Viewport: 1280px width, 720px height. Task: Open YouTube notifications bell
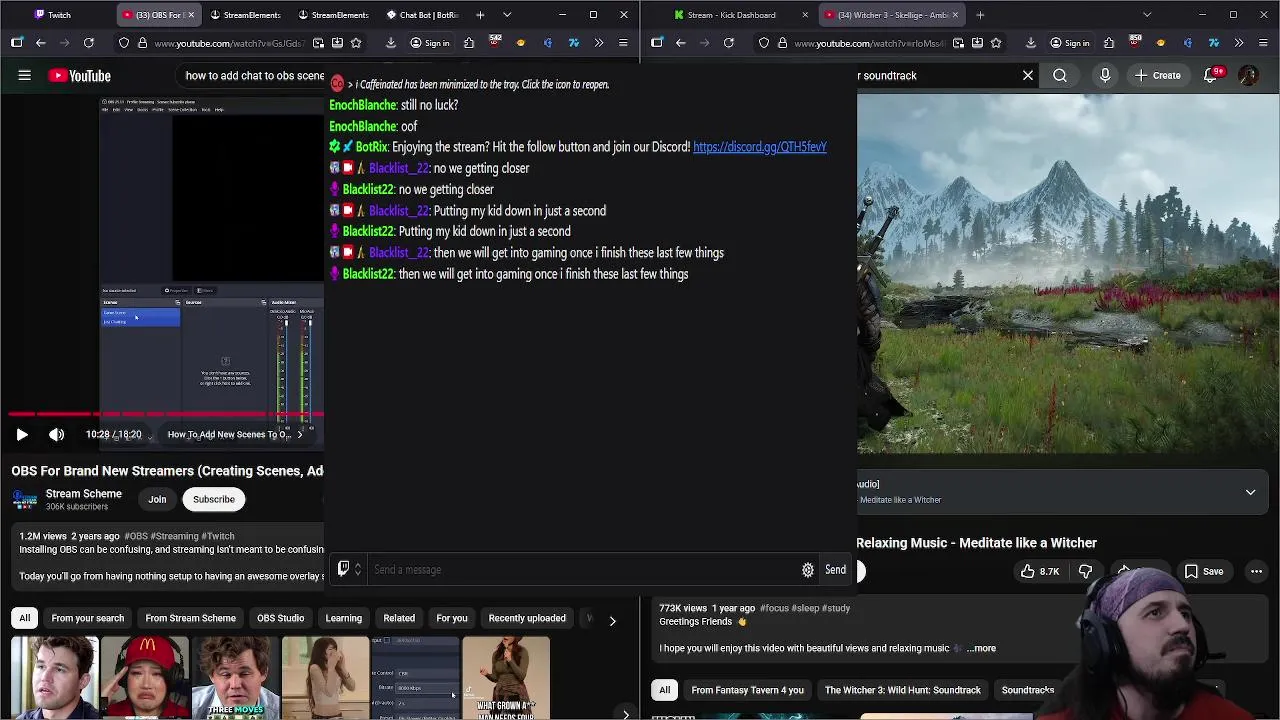coord(1212,75)
